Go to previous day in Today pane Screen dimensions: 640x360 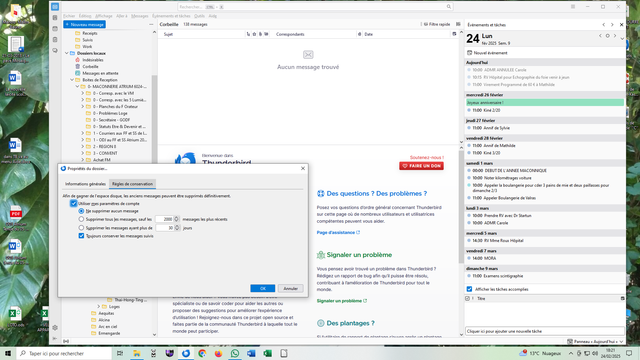(x=600, y=36)
